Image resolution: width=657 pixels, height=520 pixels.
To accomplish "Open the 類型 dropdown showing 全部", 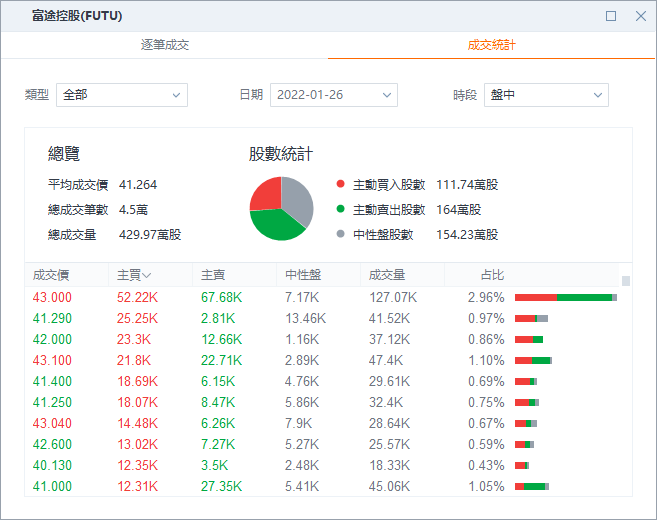I will tap(122, 95).
